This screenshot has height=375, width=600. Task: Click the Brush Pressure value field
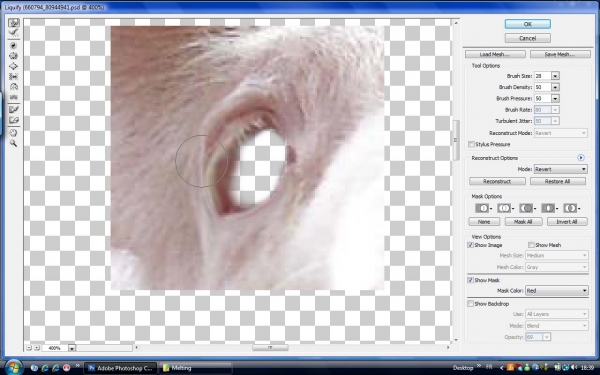coord(543,98)
